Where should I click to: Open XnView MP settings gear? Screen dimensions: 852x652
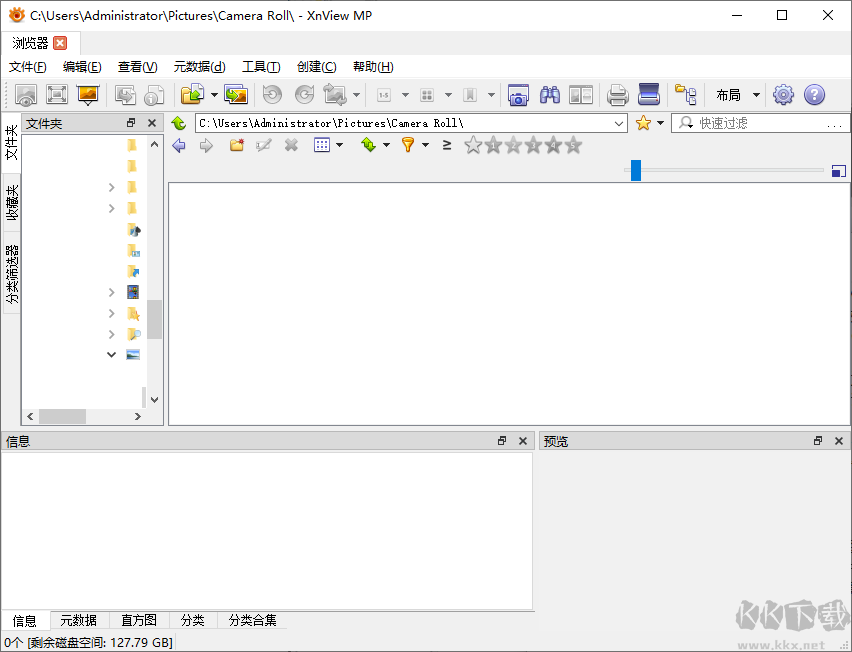[783, 95]
